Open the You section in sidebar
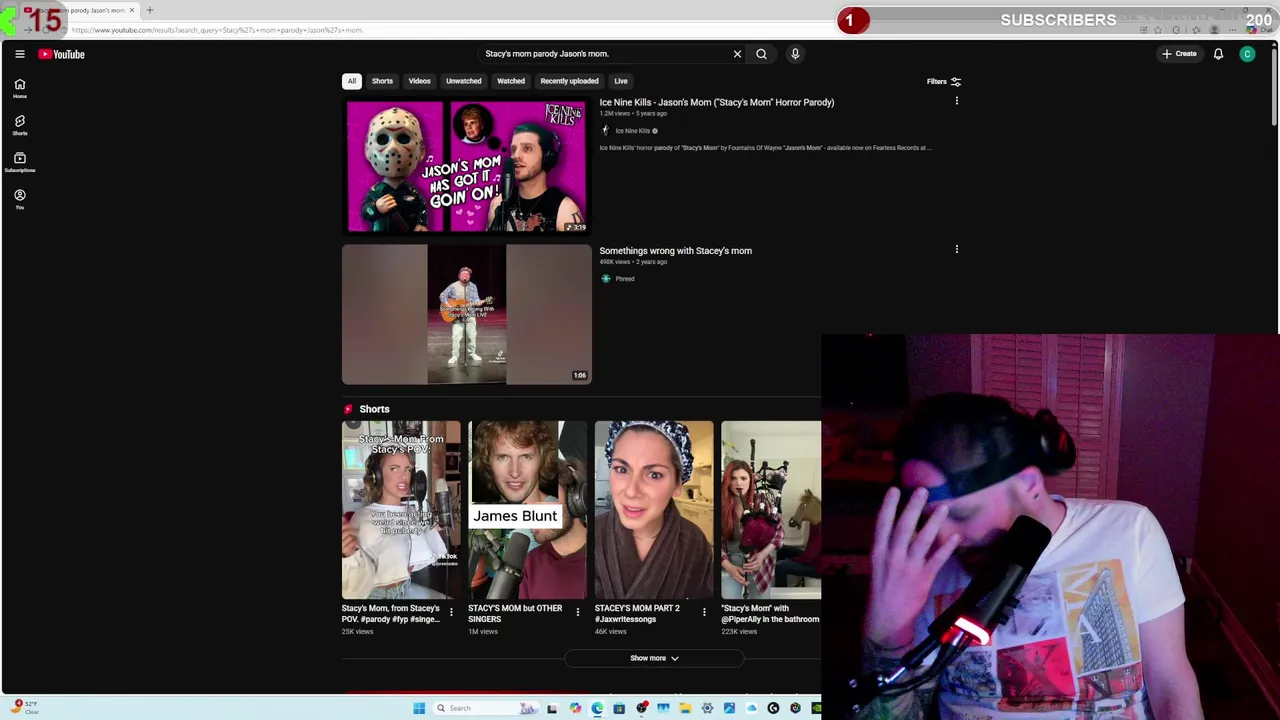This screenshot has width=1280, height=720. [19, 199]
